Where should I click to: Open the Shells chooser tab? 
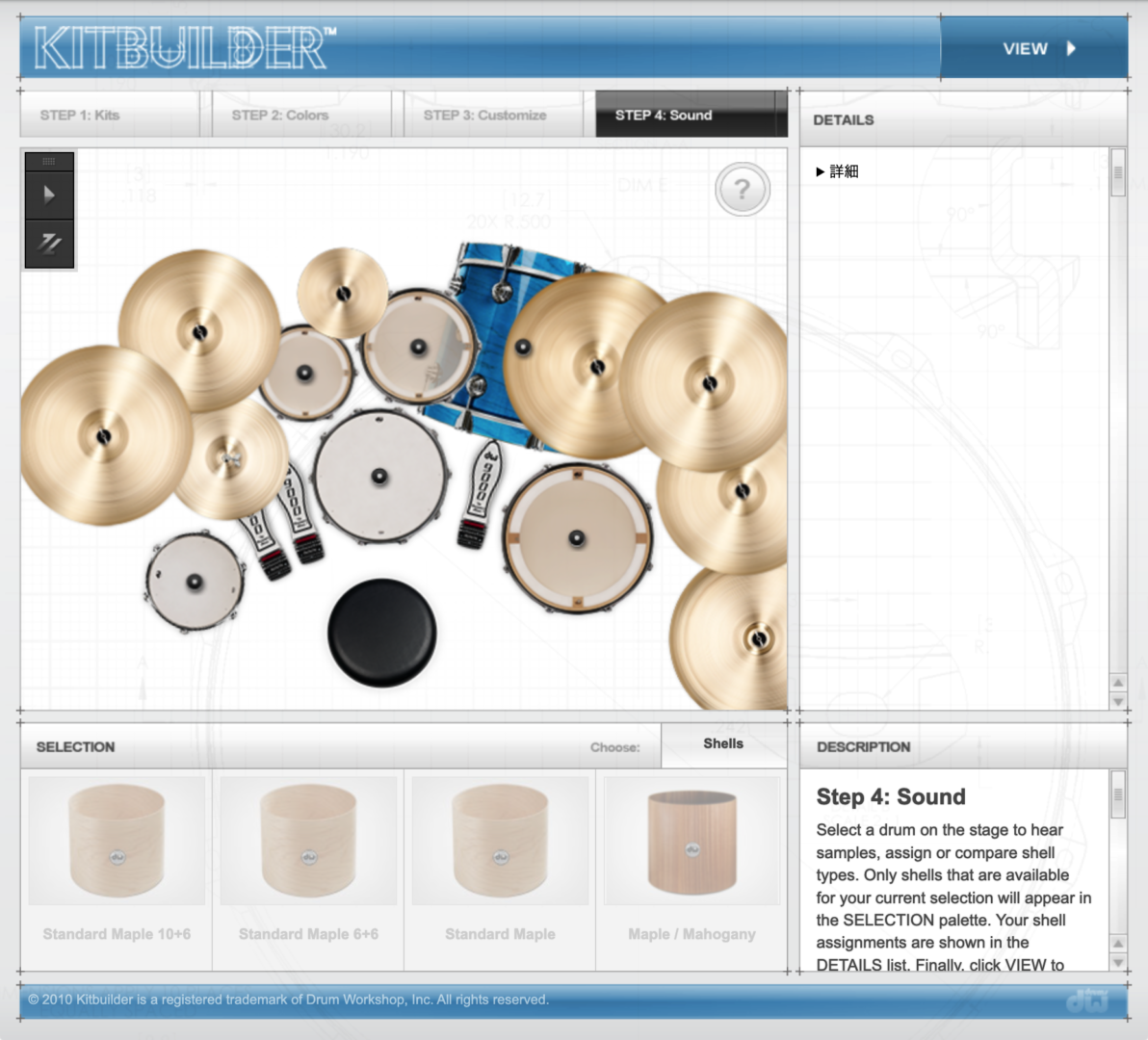(723, 744)
